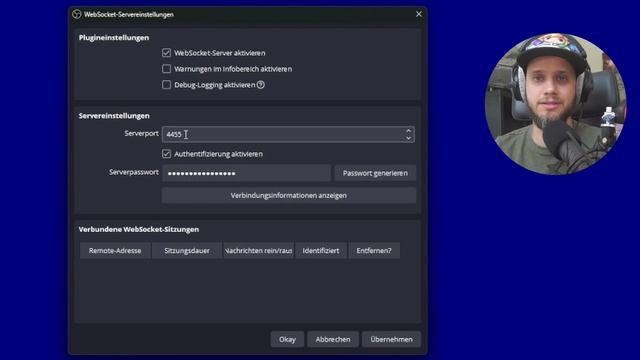Click the Servereinstellungen section heading
This screenshot has height=360, width=640.
coord(114,116)
